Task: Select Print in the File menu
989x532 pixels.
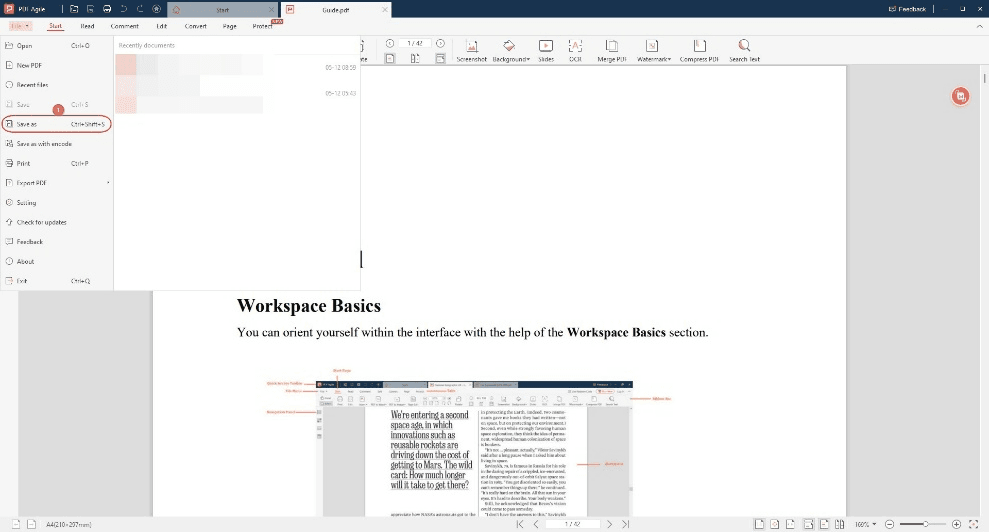Action: [57, 163]
